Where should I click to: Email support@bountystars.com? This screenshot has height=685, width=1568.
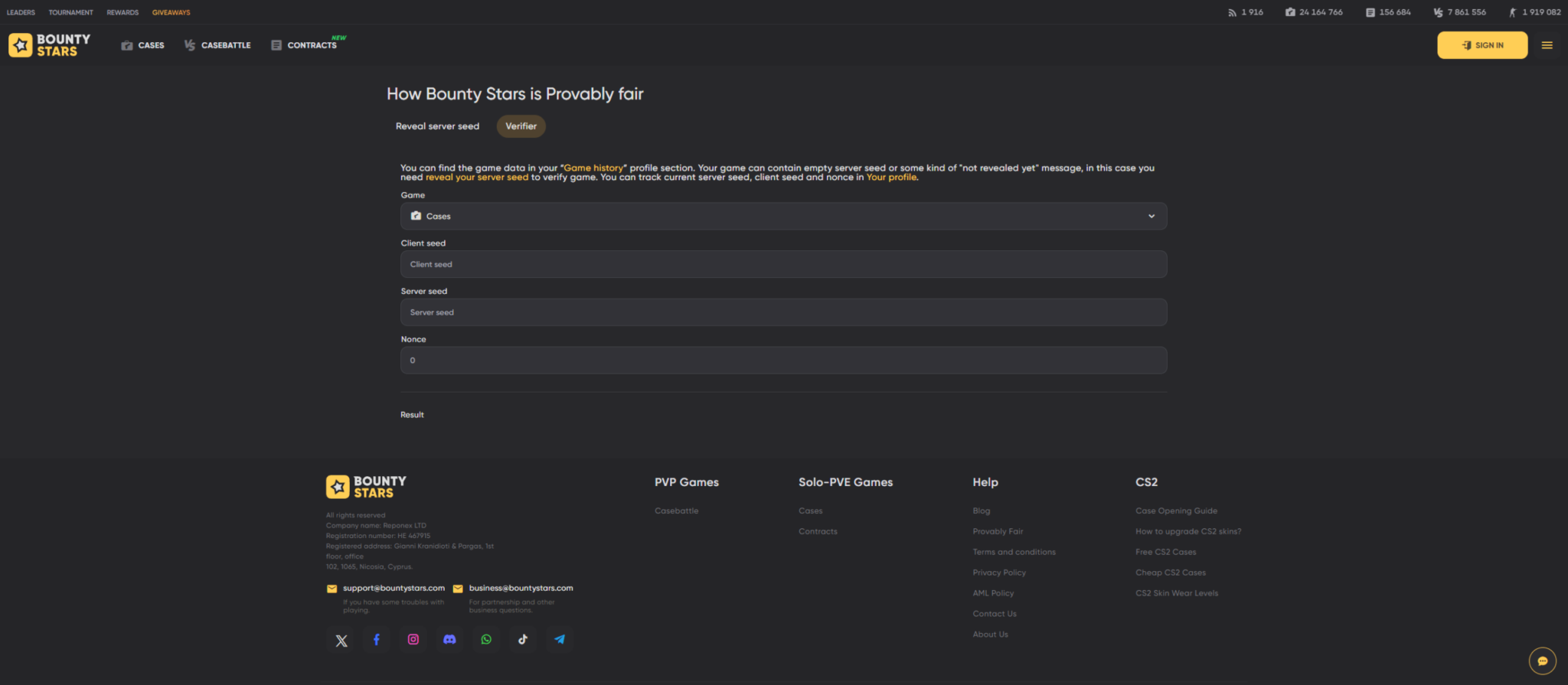pyautogui.click(x=394, y=588)
